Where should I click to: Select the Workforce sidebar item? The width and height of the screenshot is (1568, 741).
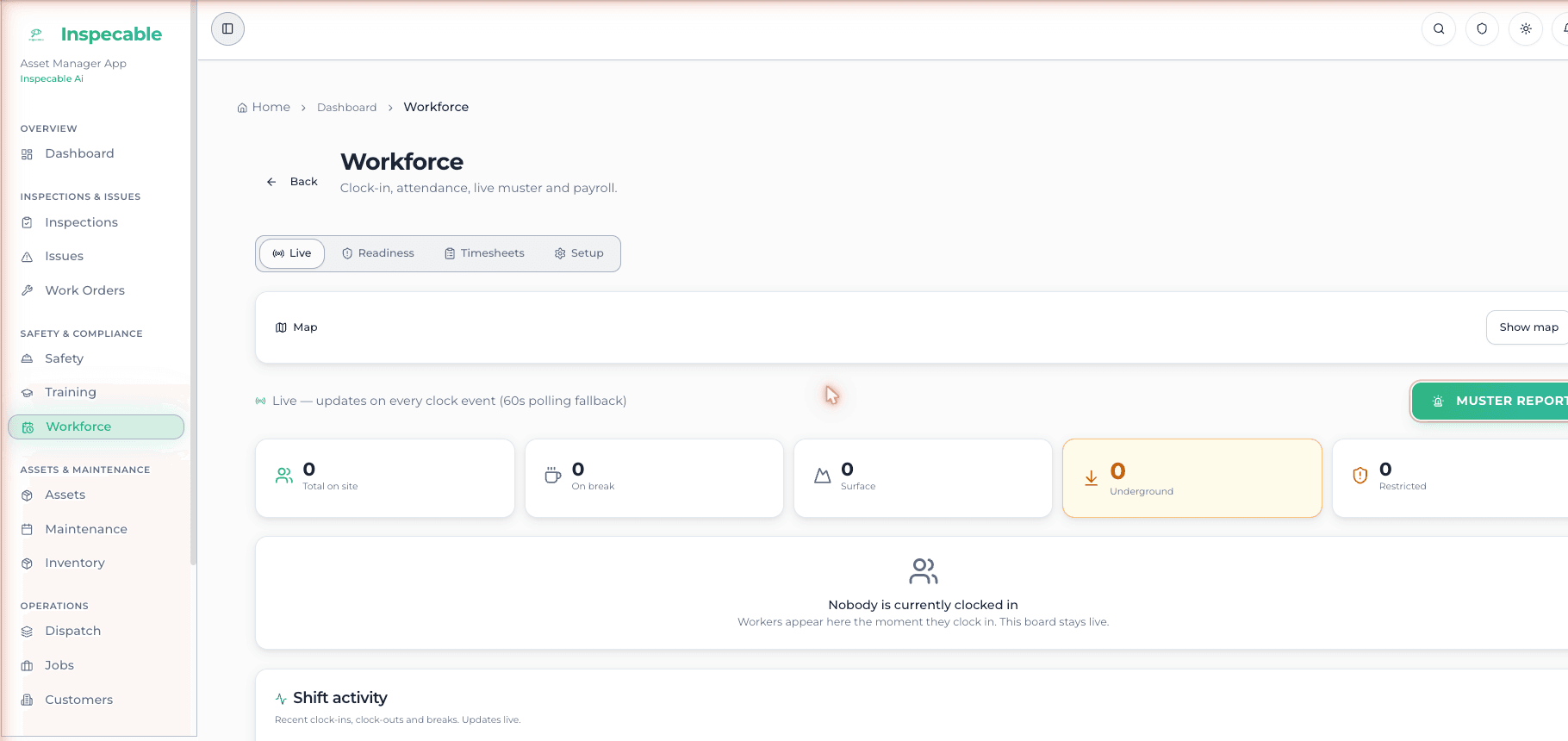point(96,427)
